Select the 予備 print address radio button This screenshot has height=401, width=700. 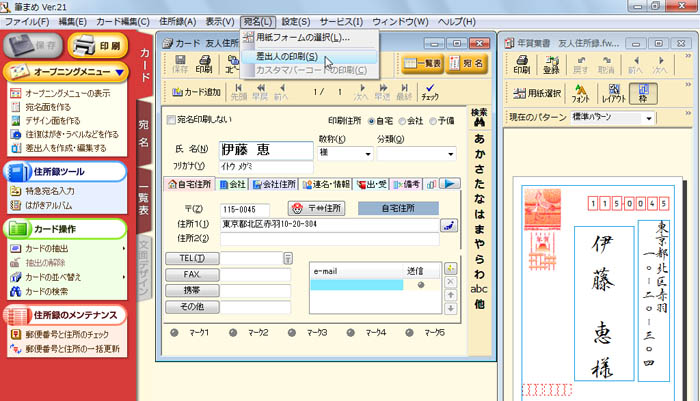click(432, 120)
